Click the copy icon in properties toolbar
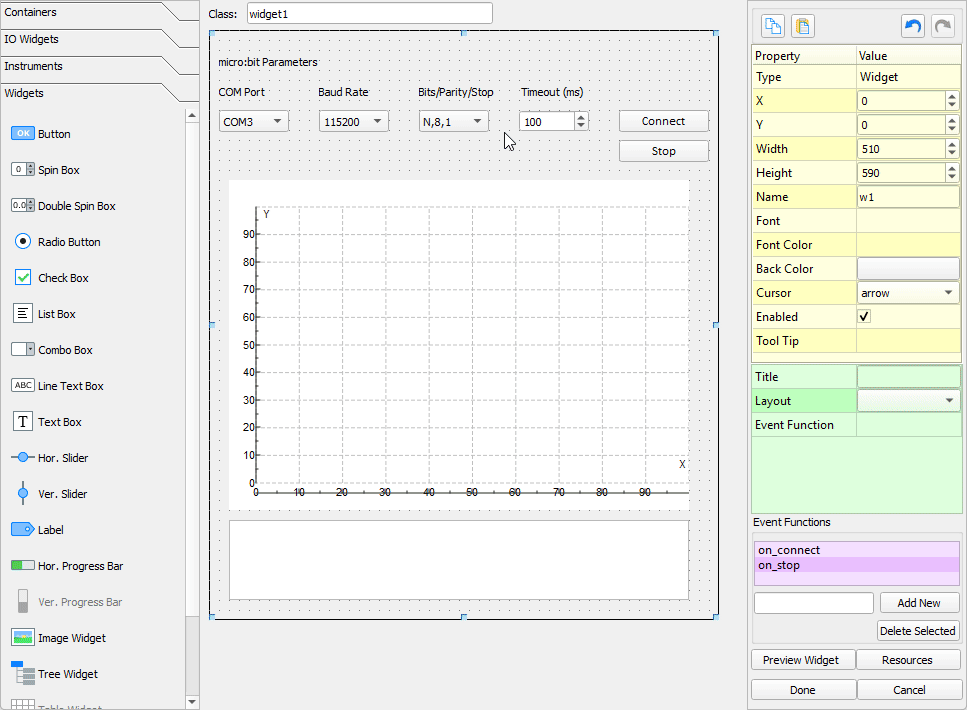Viewport: 967px width, 710px height. click(x=773, y=26)
